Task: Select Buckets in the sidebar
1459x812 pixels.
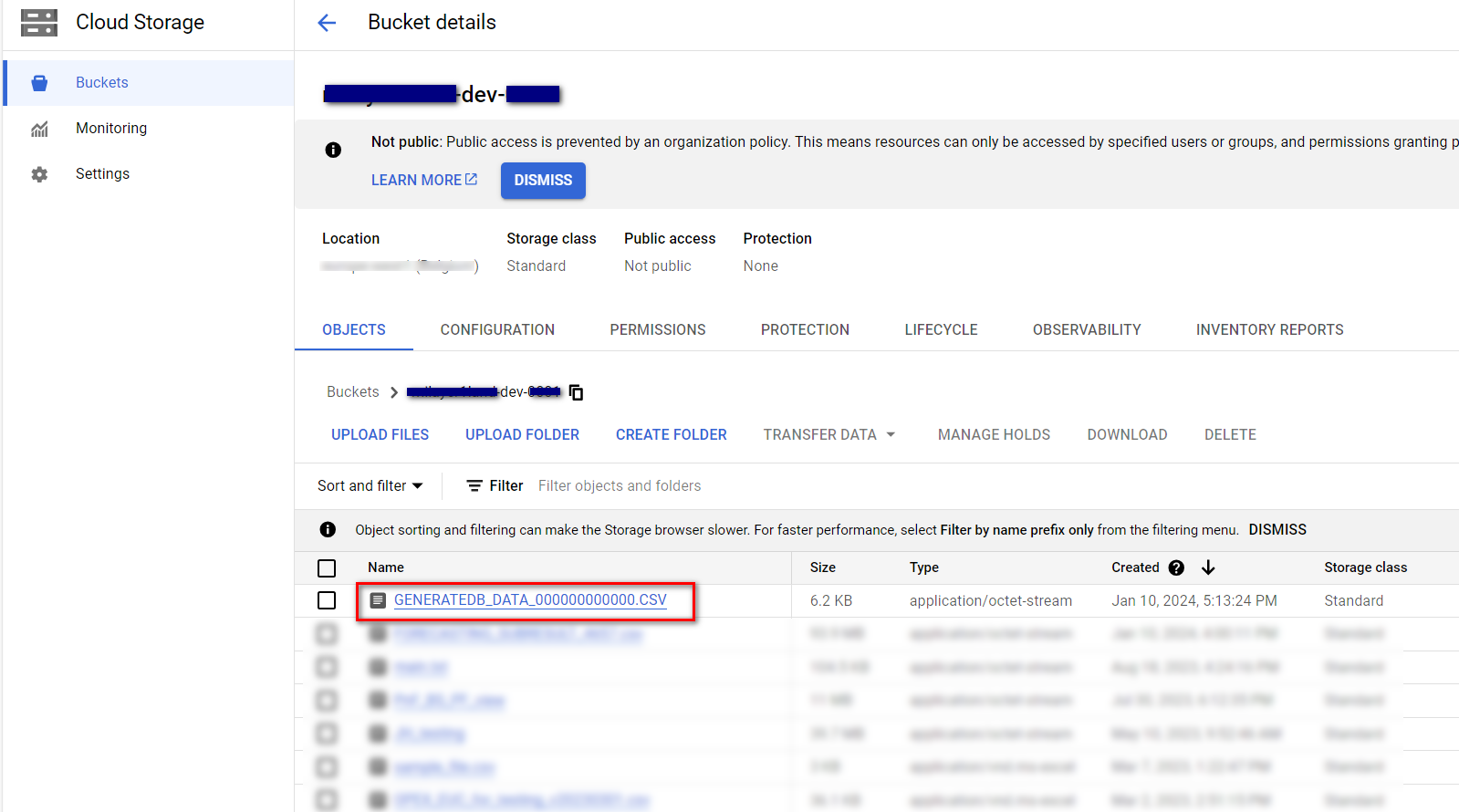Action: (x=150, y=83)
